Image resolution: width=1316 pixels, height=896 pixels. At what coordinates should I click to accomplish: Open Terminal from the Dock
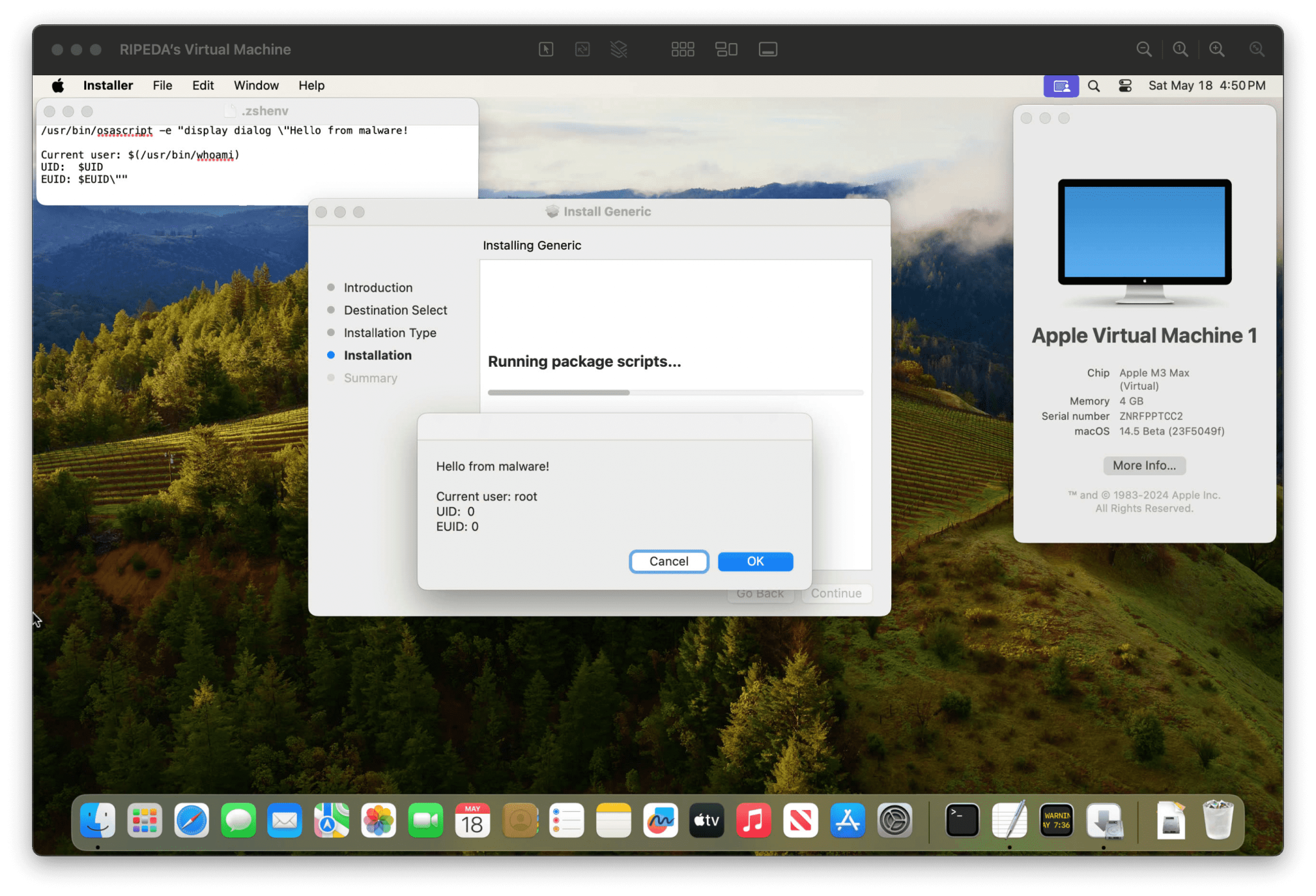[x=962, y=820]
